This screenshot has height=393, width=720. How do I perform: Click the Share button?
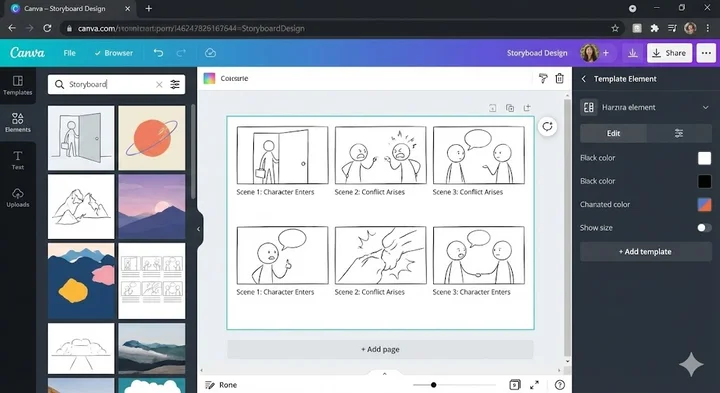(669, 53)
